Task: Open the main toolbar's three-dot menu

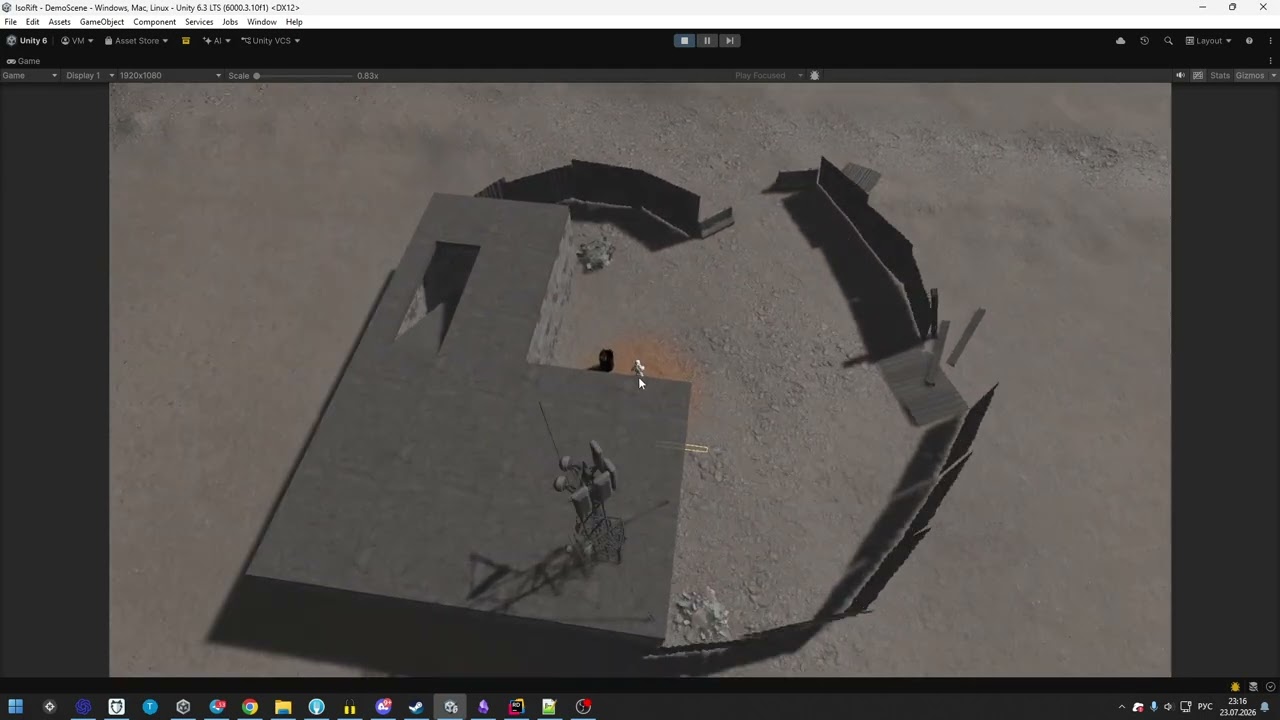Action: (1270, 41)
